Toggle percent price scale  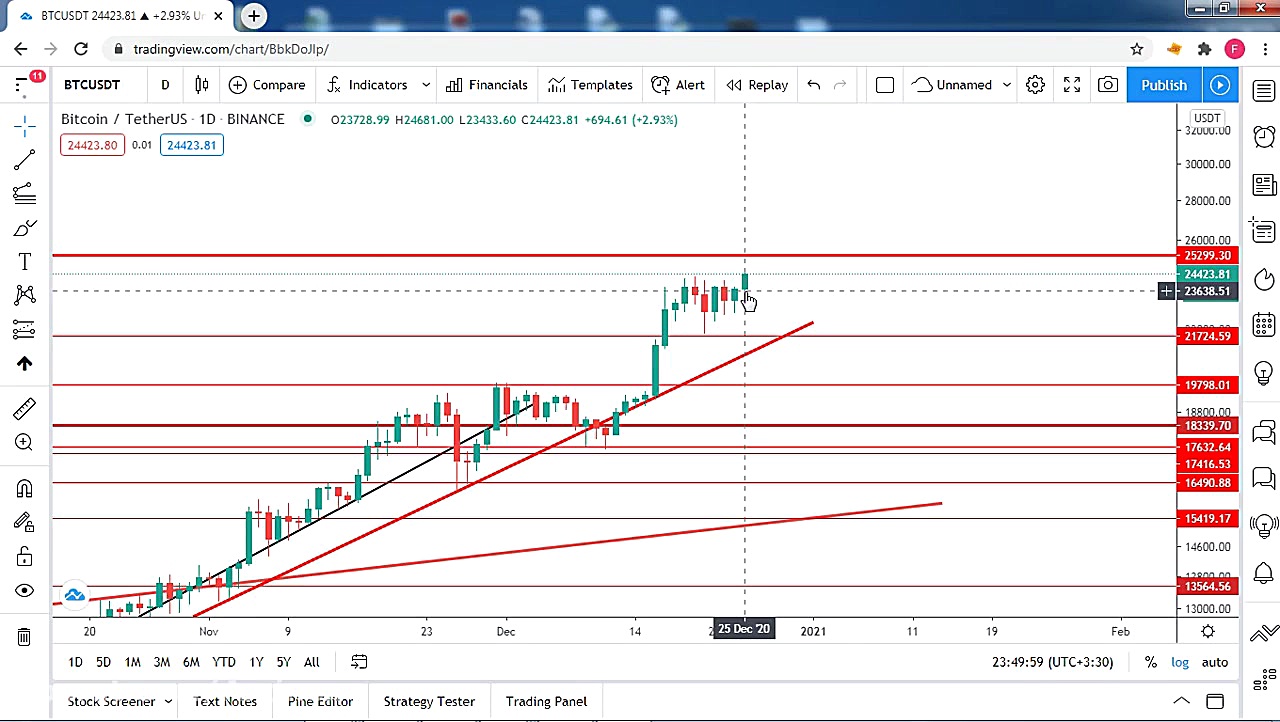(x=1151, y=662)
